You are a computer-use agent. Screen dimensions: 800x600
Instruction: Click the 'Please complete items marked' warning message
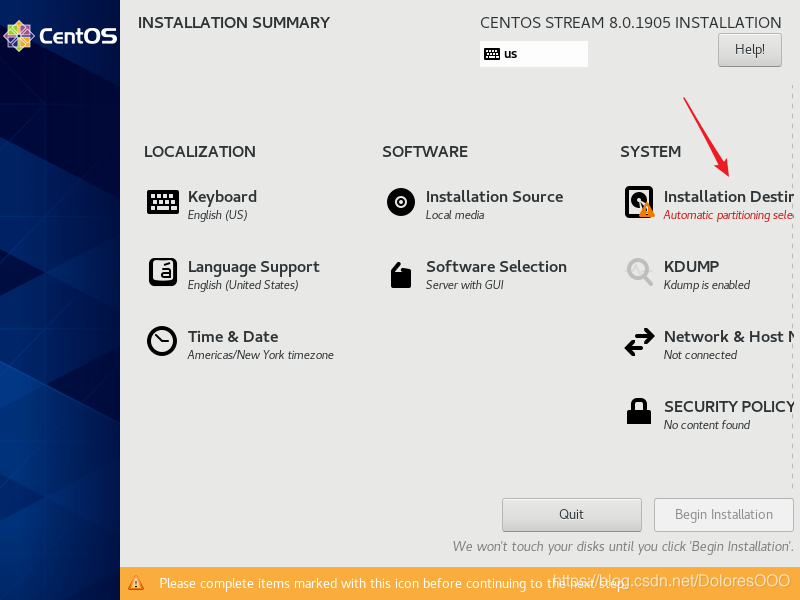pyautogui.click(x=393, y=584)
